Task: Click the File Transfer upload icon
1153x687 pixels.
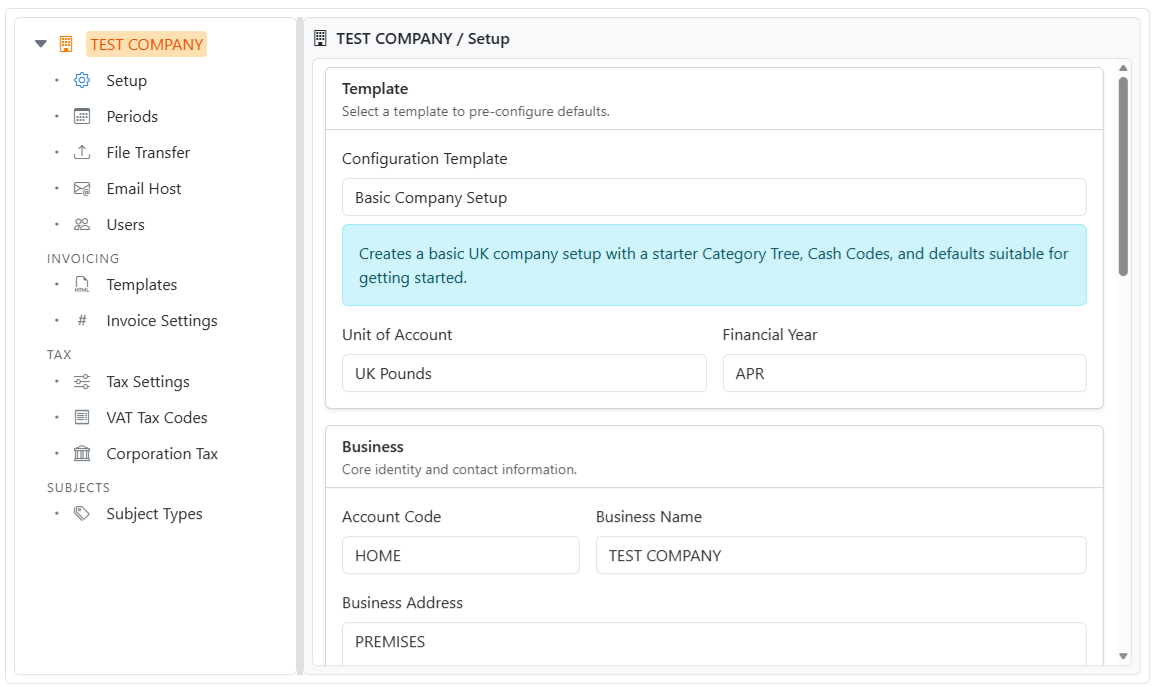Action: [x=82, y=152]
